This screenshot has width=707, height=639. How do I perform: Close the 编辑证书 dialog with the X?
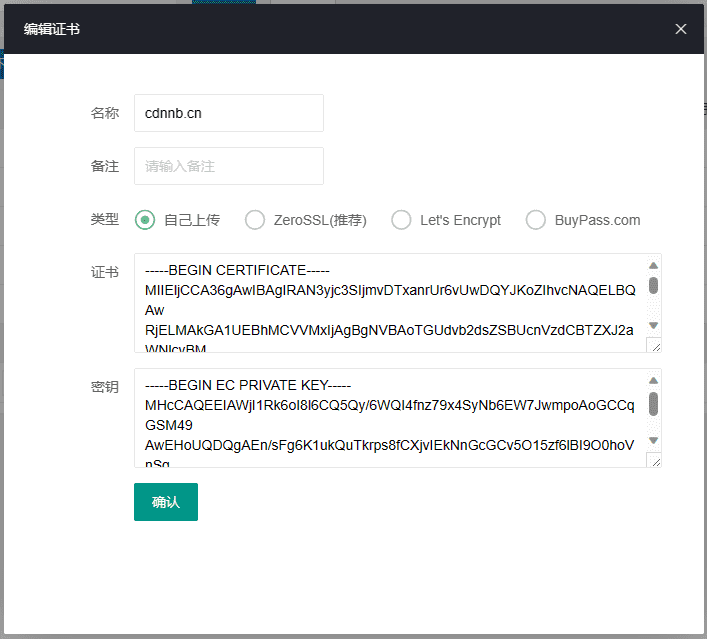[681, 29]
